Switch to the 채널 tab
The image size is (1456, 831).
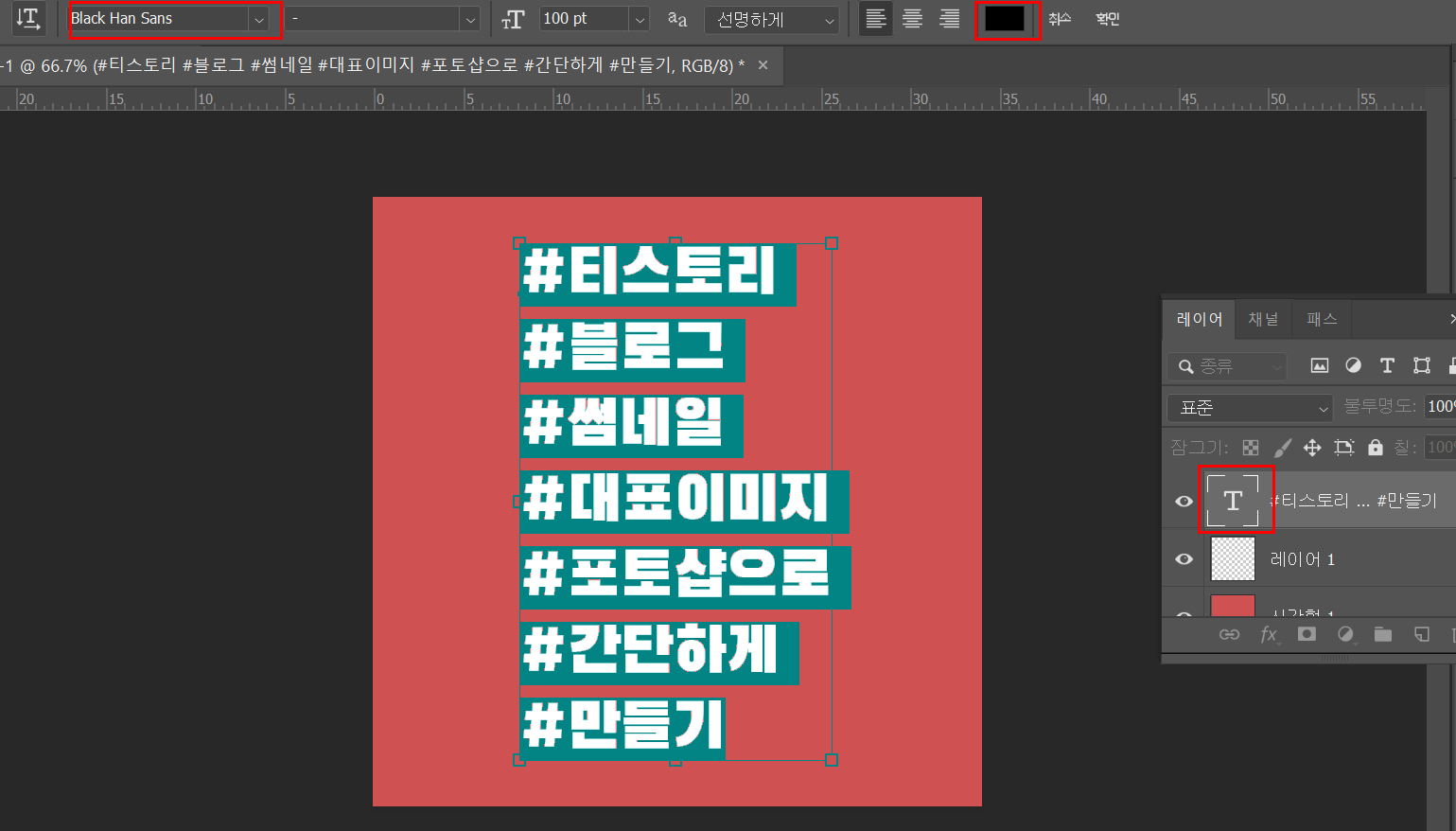(1263, 319)
